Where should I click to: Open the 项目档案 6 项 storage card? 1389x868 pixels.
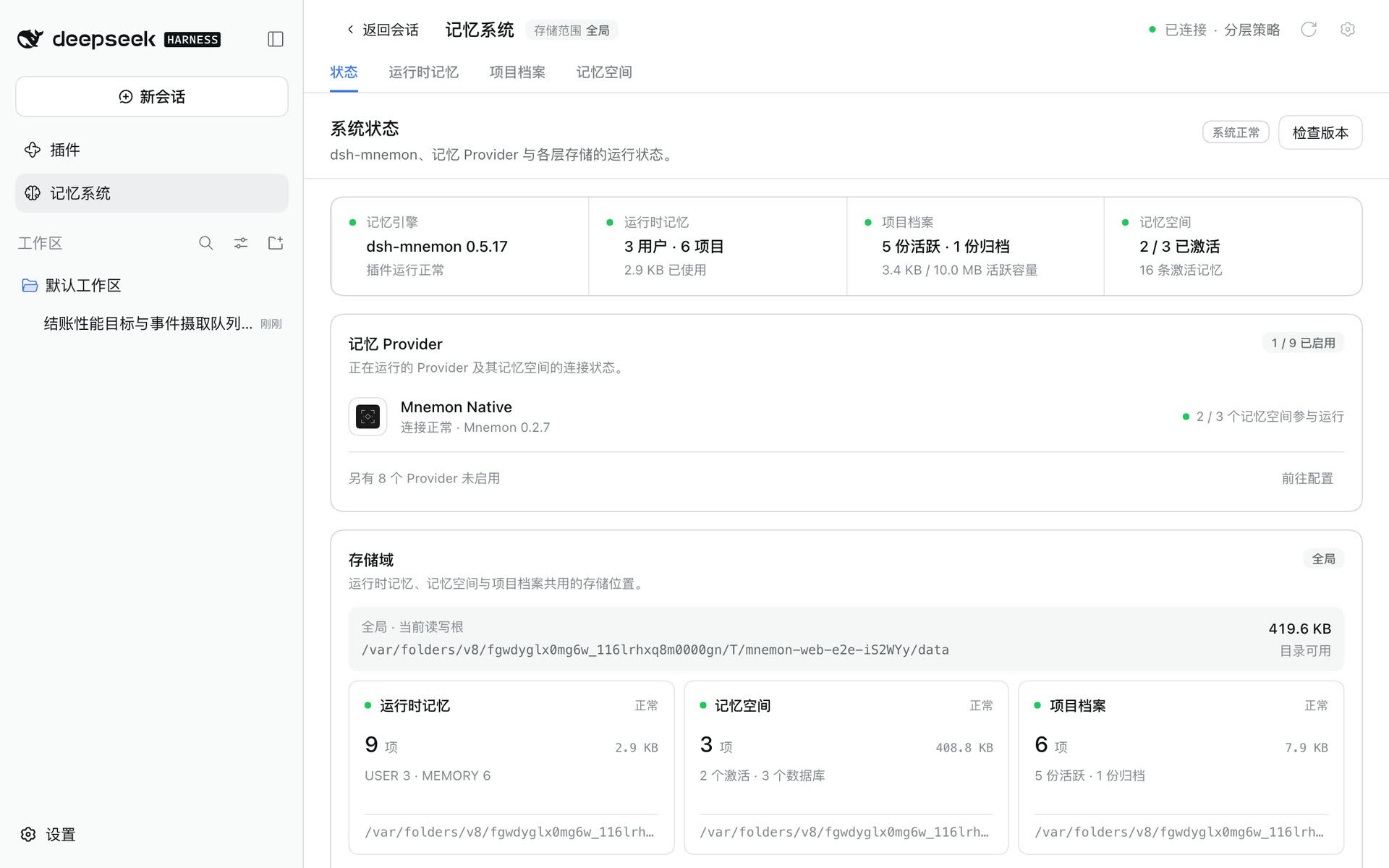1181,767
